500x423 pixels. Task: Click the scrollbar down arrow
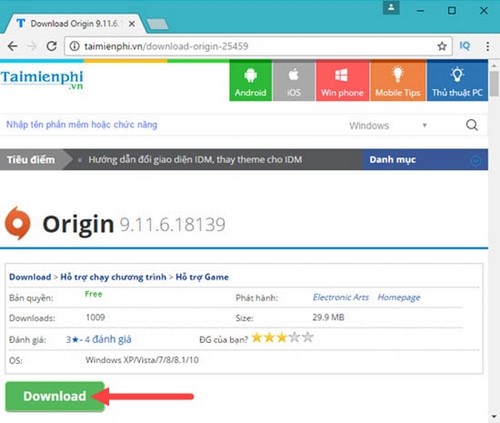pyautogui.click(x=494, y=417)
